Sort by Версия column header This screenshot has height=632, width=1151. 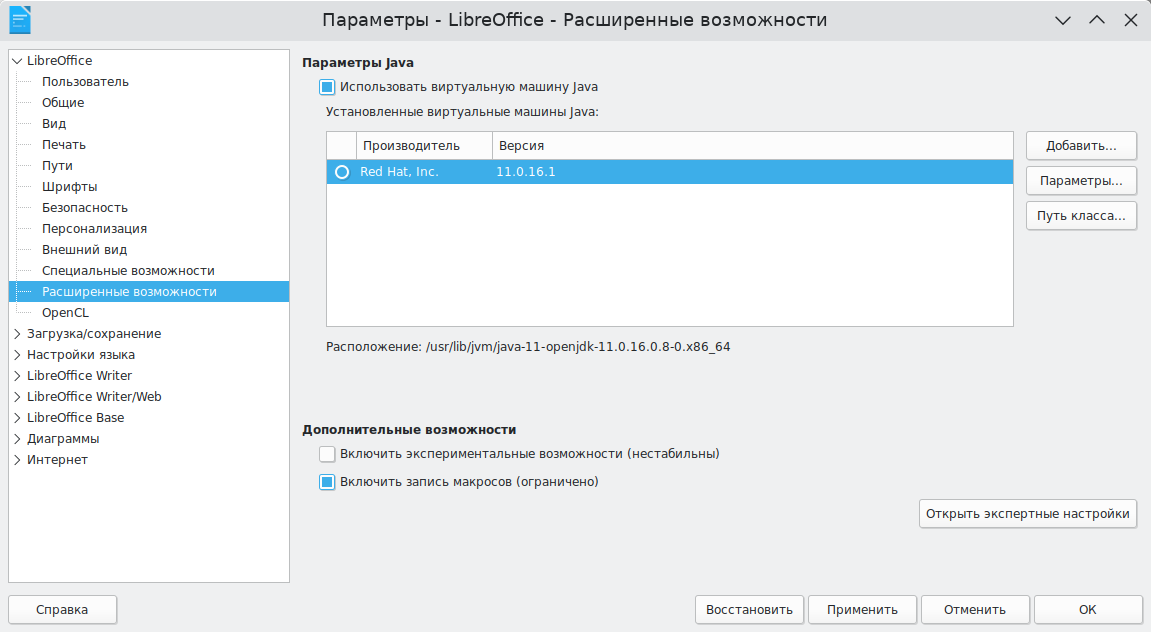(x=752, y=146)
